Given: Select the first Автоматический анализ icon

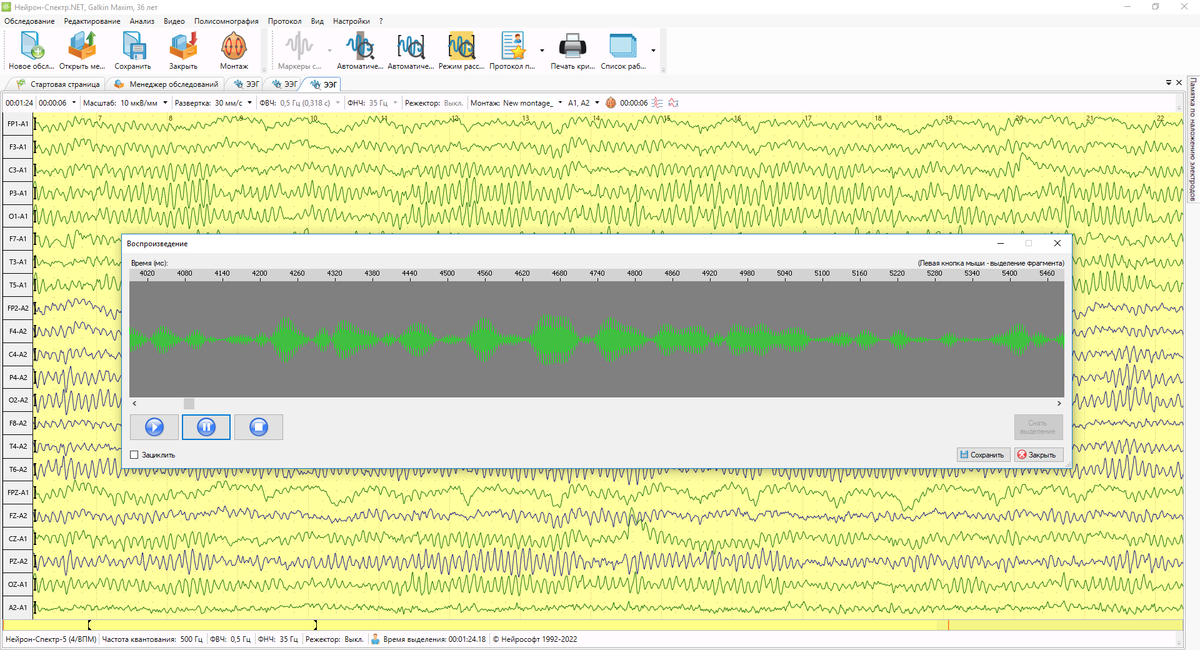Looking at the screenshot, I should click(x=360, y=46).
